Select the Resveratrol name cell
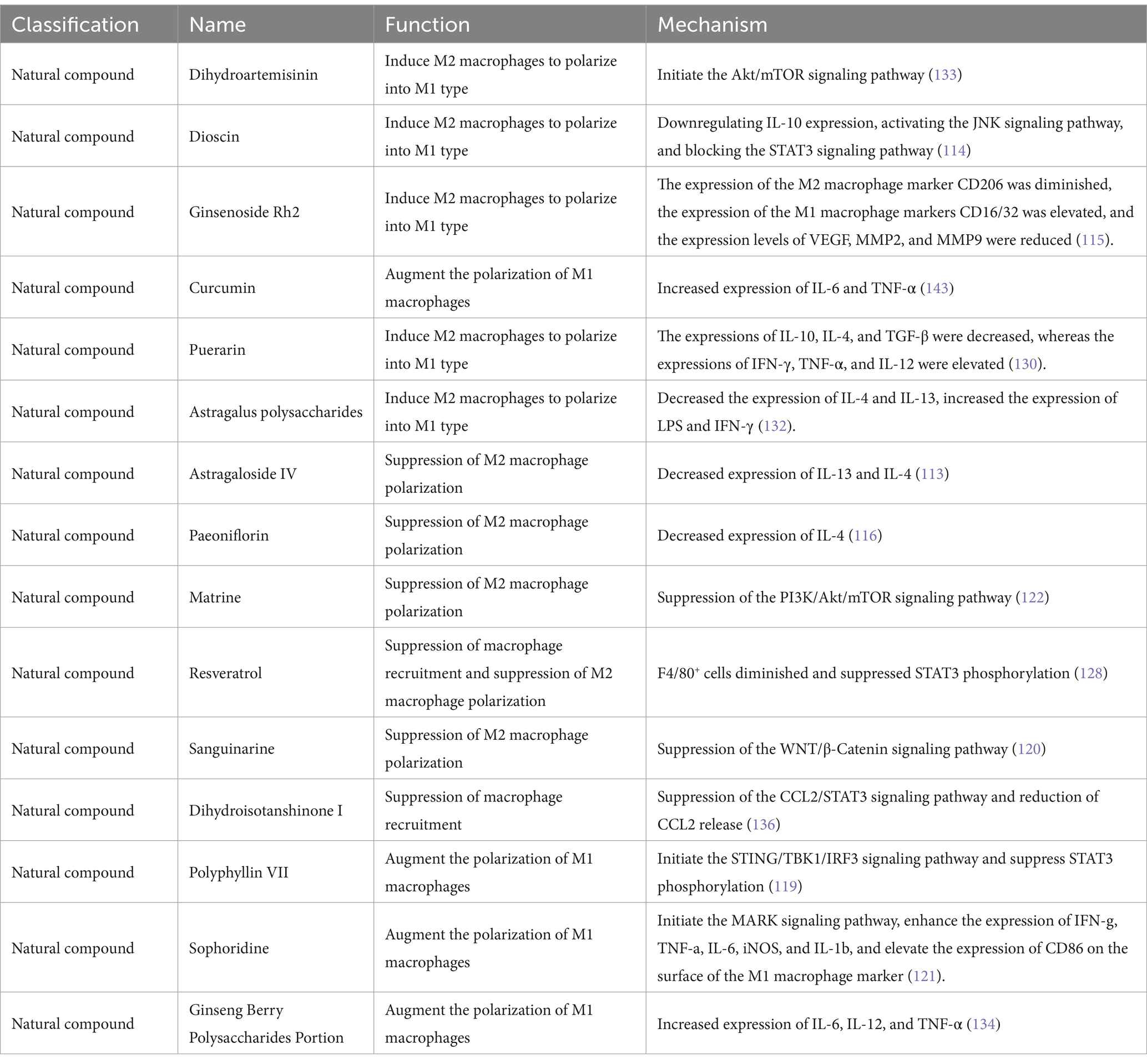 276,673
